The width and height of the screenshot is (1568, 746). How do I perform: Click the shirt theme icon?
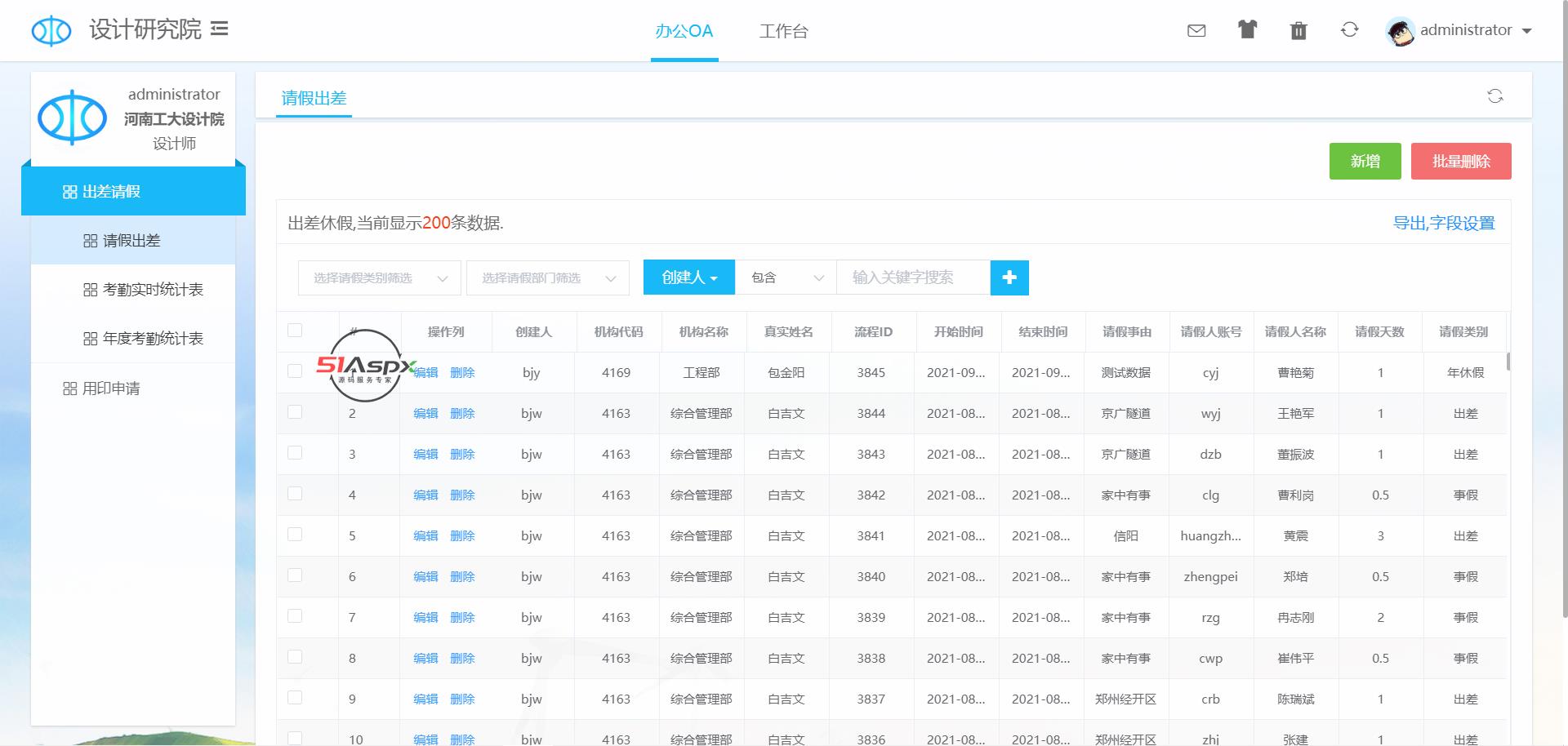(1247, 30)
